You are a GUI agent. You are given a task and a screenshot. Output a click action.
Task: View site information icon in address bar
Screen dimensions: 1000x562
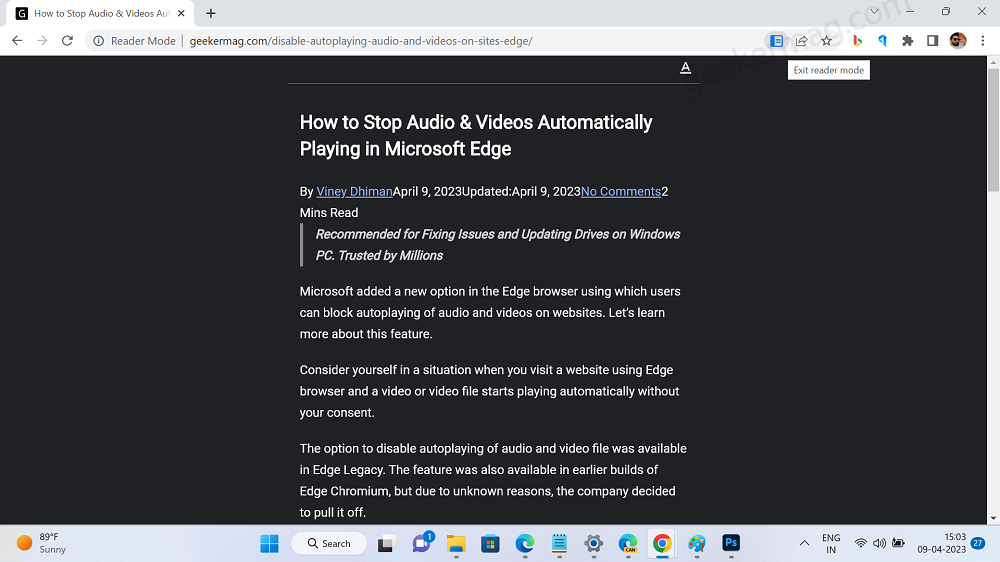[x=98, y=41]
